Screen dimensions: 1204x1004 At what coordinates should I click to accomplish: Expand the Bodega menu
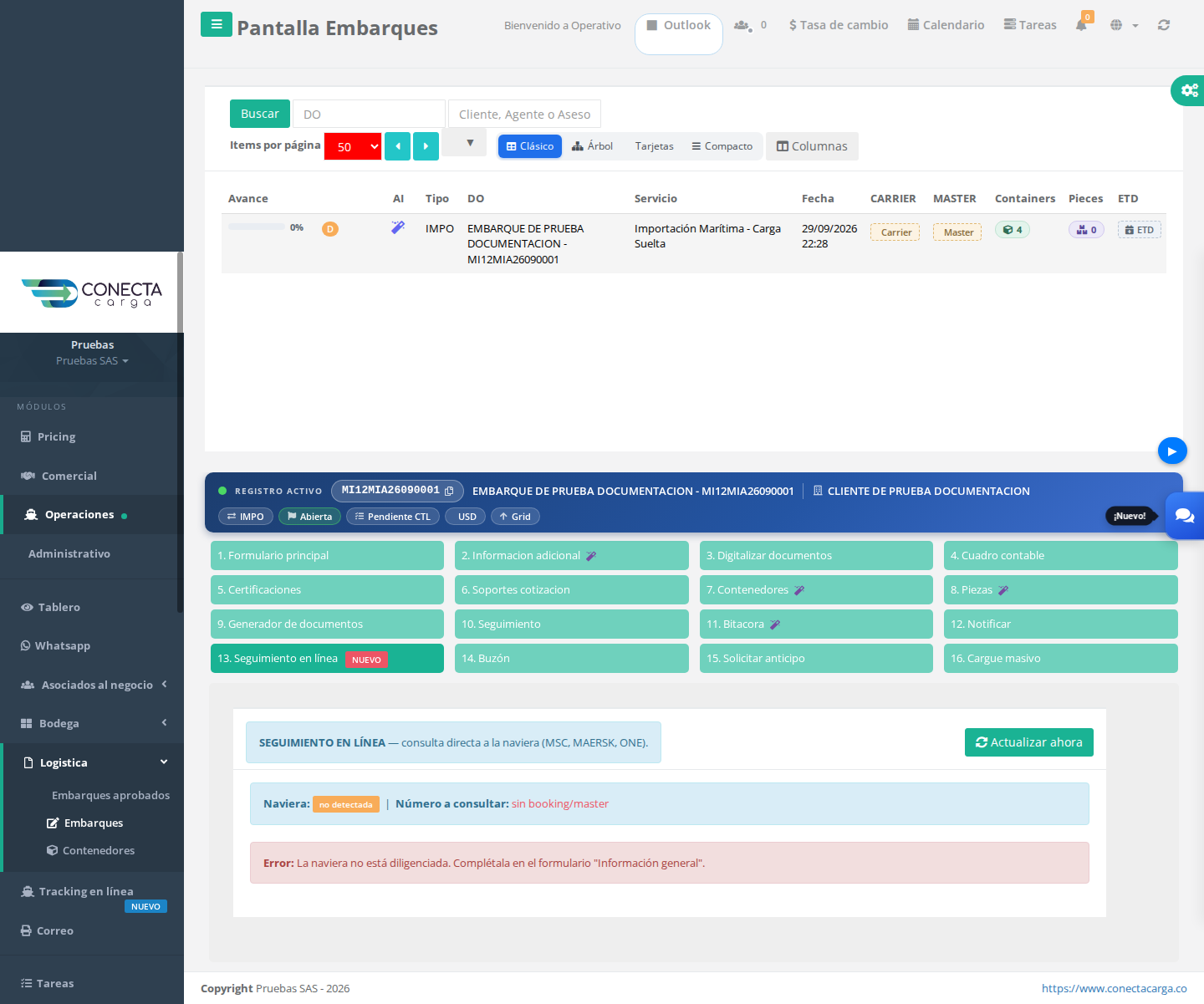point(92,723)
